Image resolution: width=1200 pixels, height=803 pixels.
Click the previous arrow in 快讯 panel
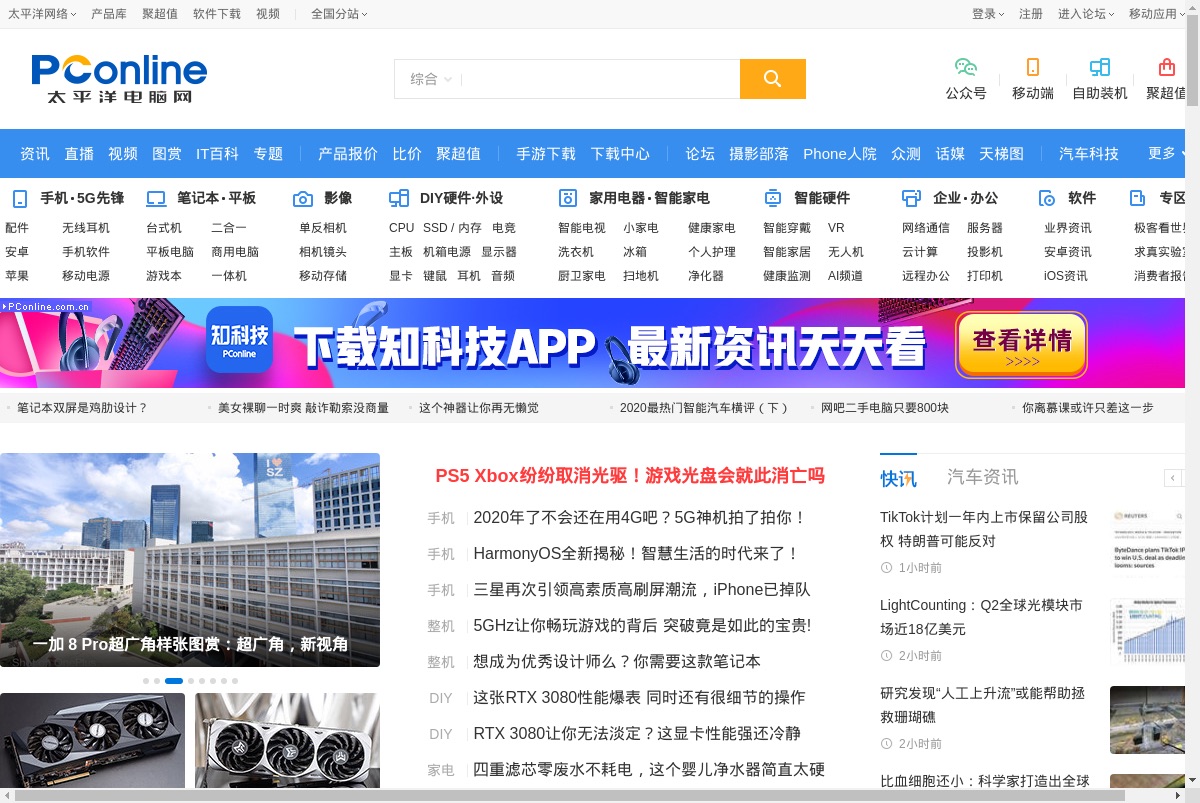tap(1173, 478)
